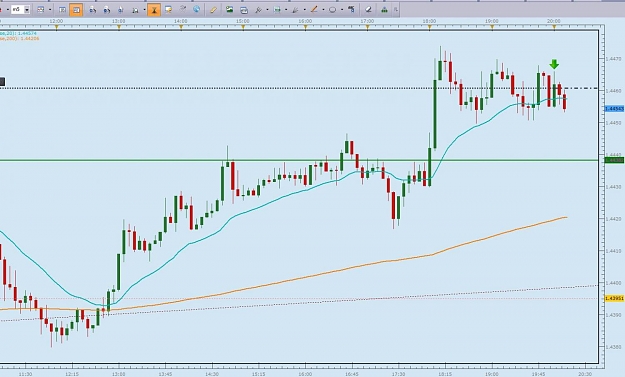This screenshot has height=377, width=625.
Task: Click the green tree structure icon
Action: [384, 10]
